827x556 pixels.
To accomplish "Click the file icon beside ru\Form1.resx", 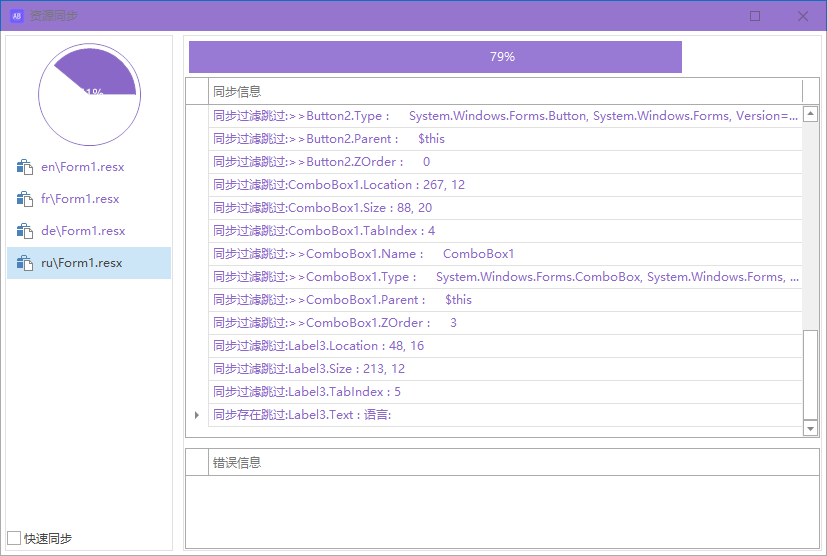I will pyautogui.click(x=25, y=263).
